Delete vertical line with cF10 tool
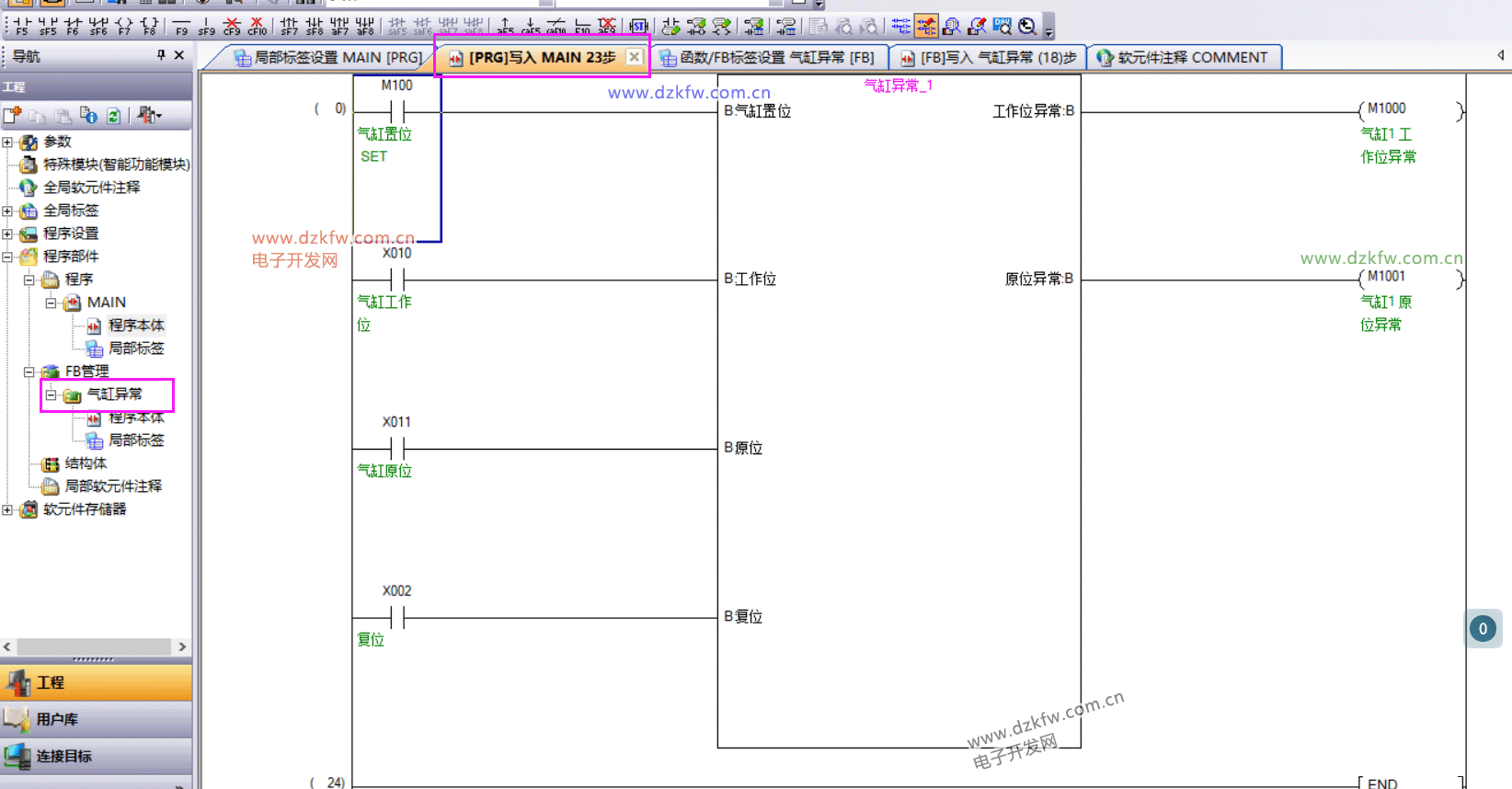Screen dimensions: 1512x789 257,26
